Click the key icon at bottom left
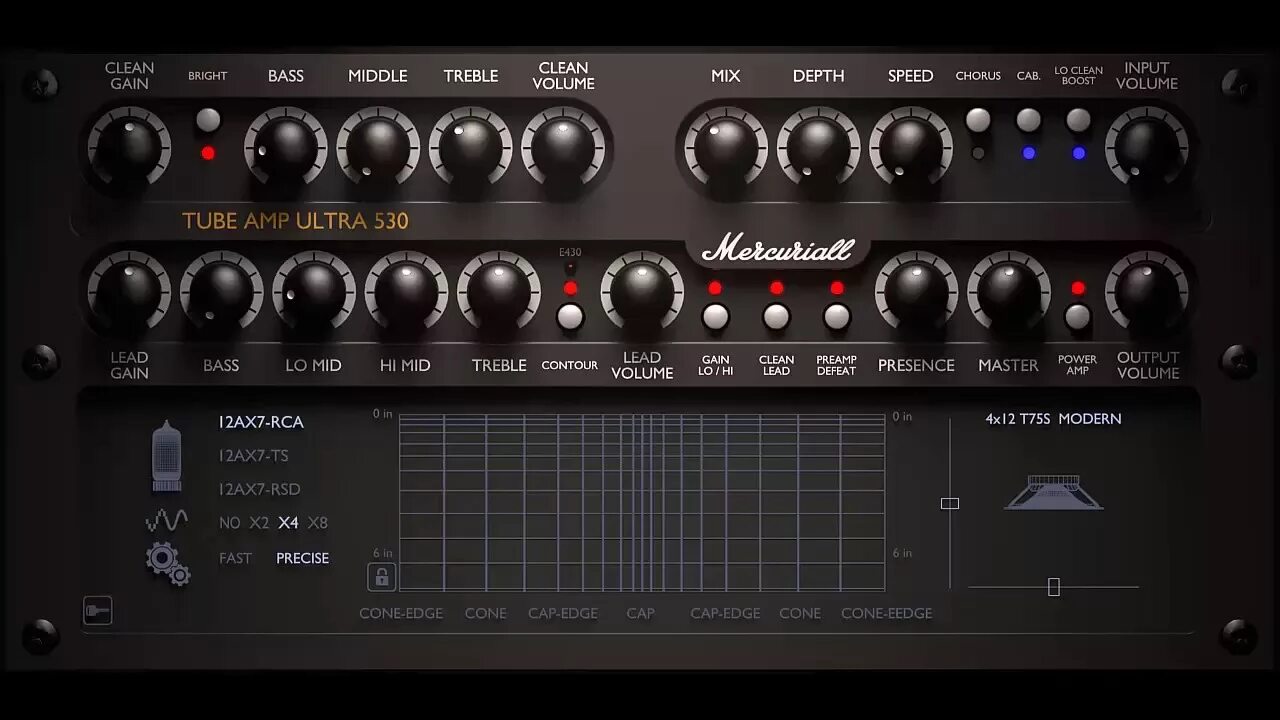 coord(97,610)
